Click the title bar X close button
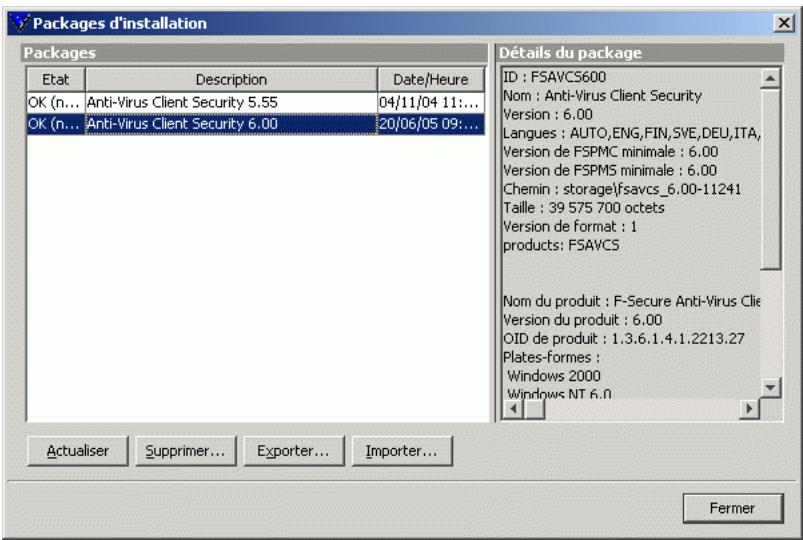Image resolution: width=803 pixels, height=540 pixels. coord(784,23)
